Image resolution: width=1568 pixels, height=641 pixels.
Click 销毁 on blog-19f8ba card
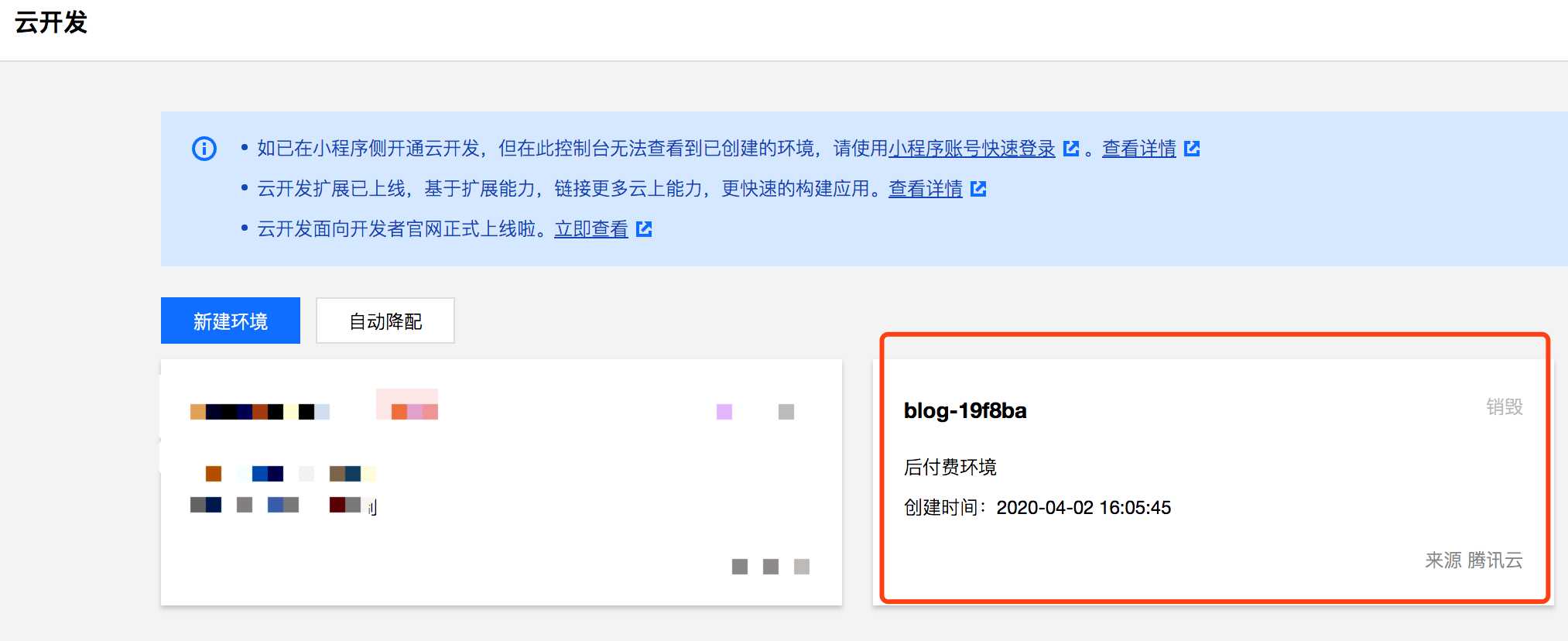pos(1505,407)
